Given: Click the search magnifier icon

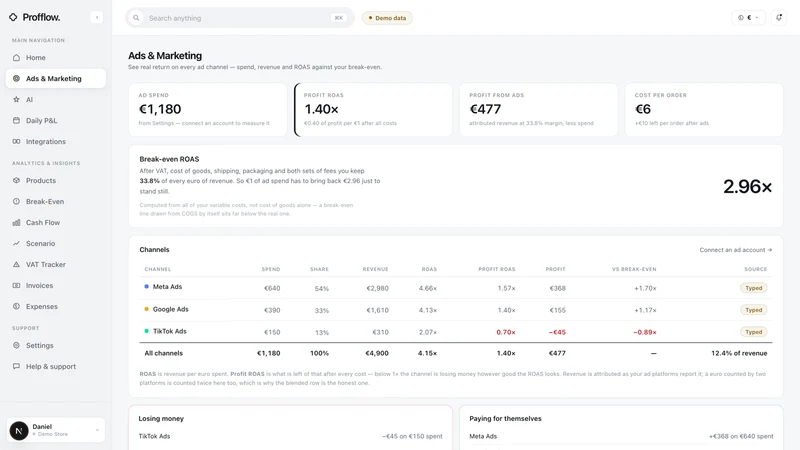Looking at the screenshot, I should (x=136, y=18).
